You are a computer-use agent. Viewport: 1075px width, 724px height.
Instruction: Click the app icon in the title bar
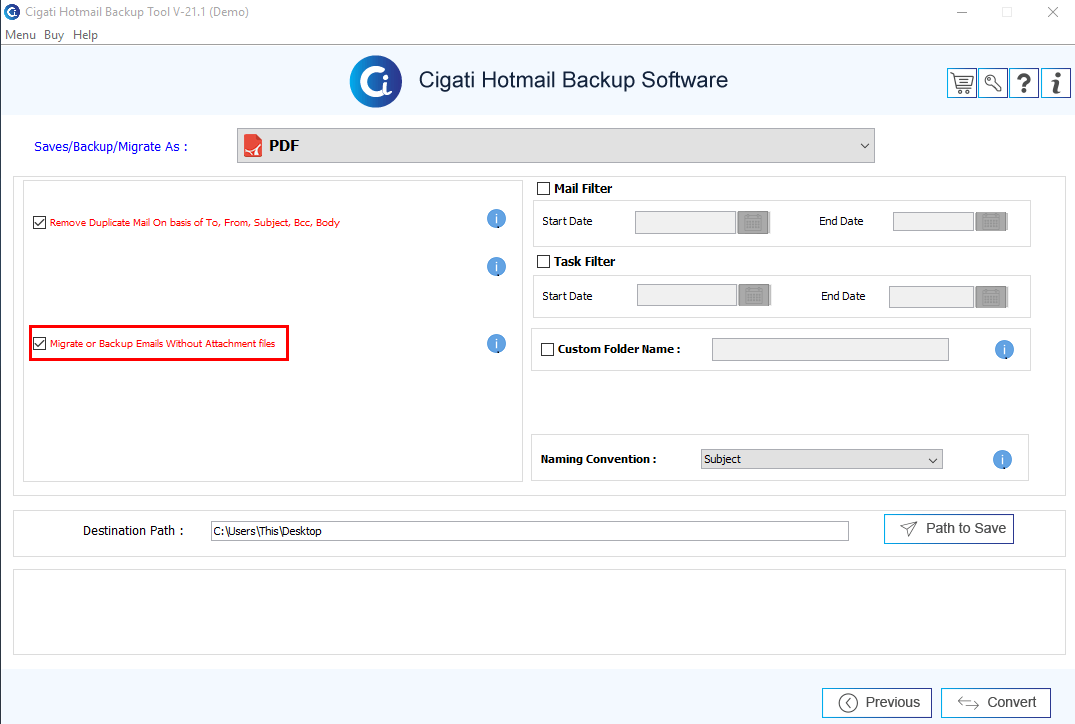pyautogui.click(x=12, y=12)
